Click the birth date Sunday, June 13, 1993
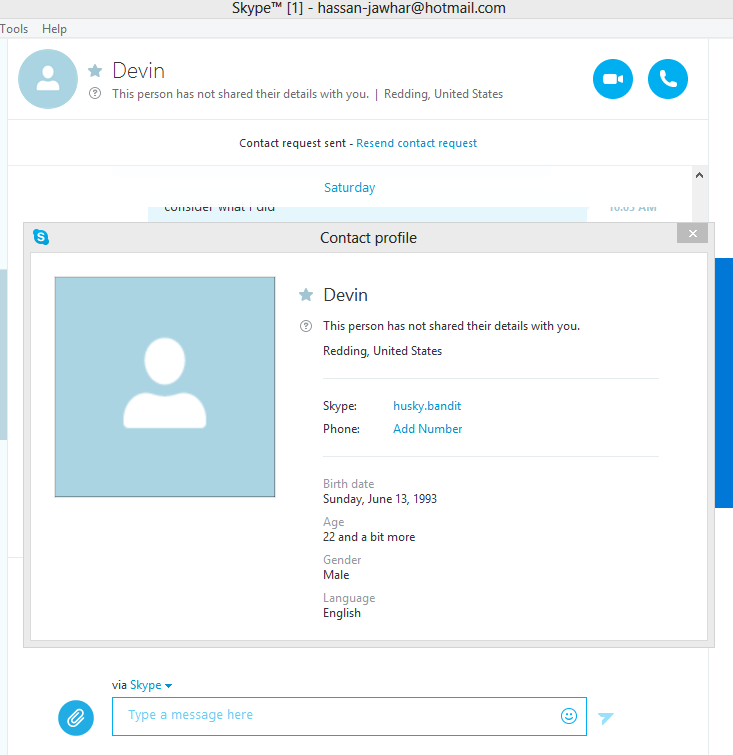Image resolution: width=733 pixels, height=755 pixels. (x=380, y=499)
